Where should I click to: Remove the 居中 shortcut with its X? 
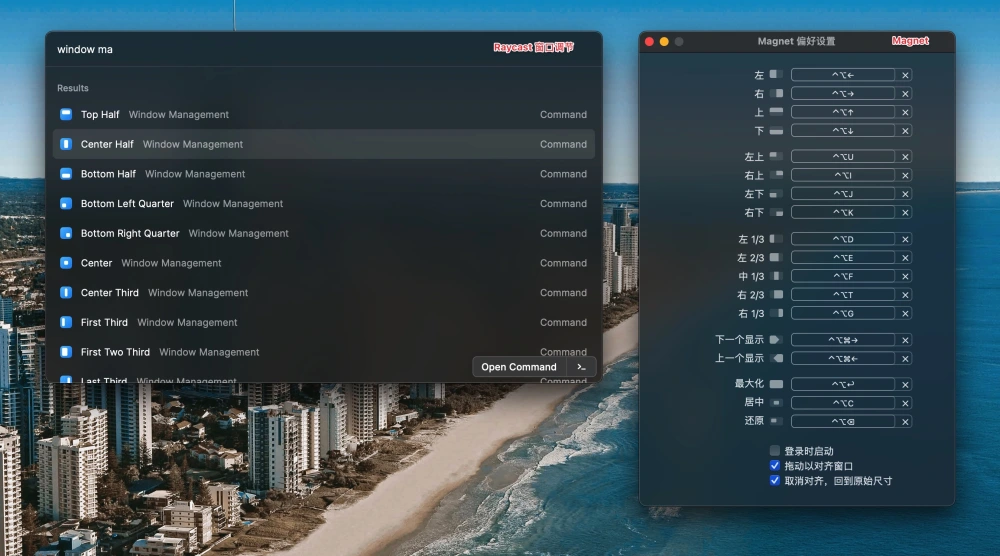pyautogui.click(x=904, y=403)
